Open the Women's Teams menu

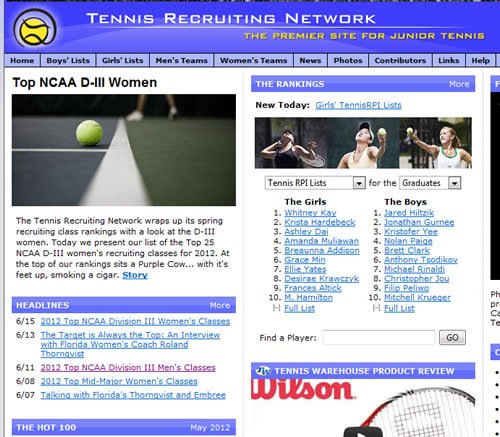[x=253, y=61]
